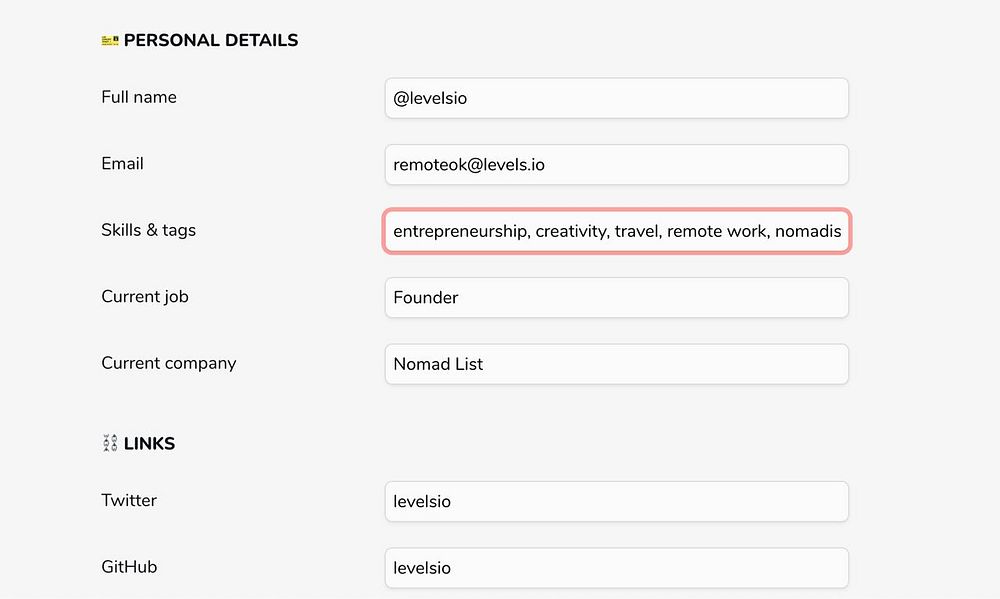Click the Email field with remoteok@levels.io
The width and height of the screenshot is (1000, 599).
coord(616,165)
